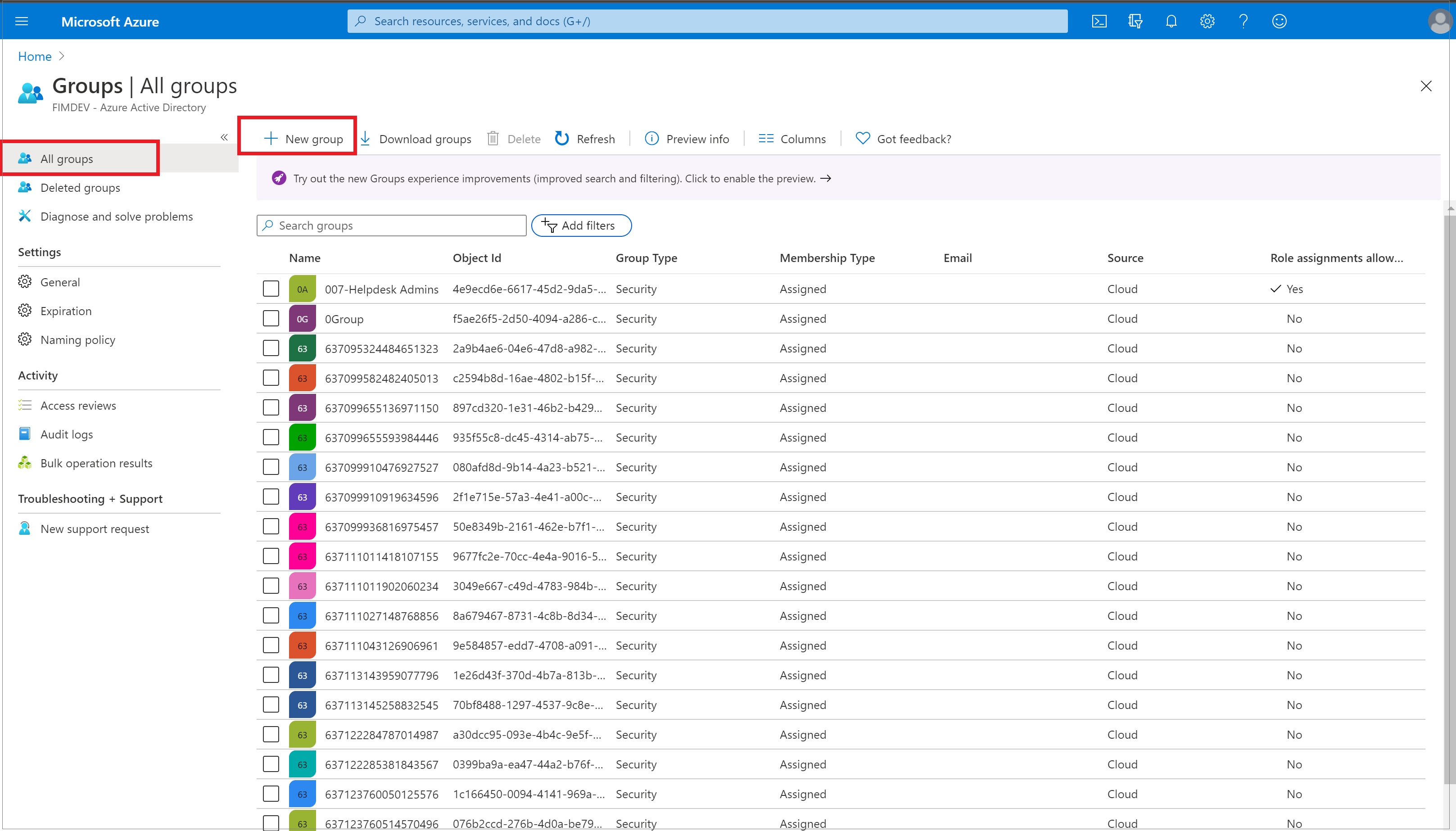1456x831 pixels.
Task: Open group 0Group
Action: [344, 319]
